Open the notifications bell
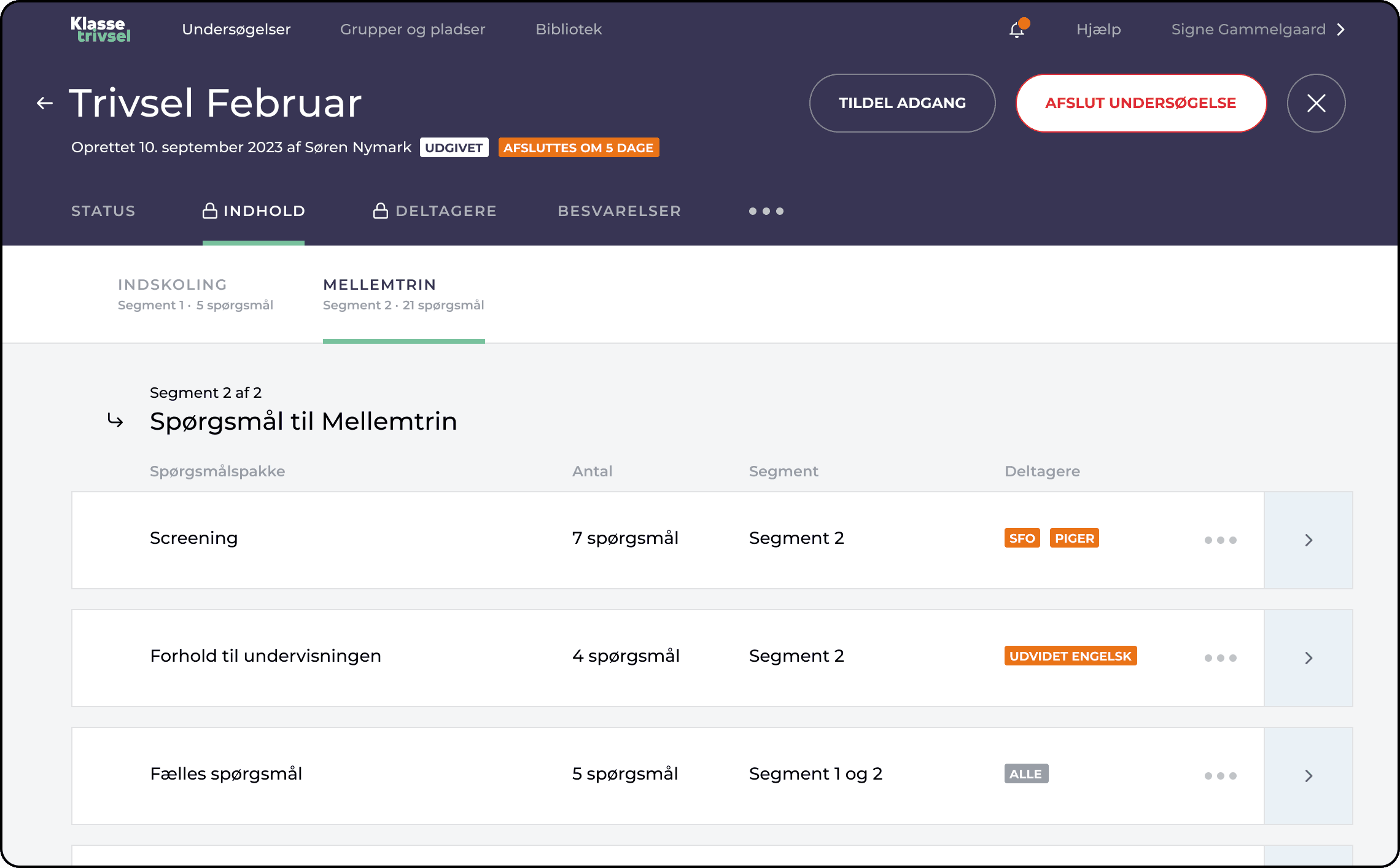This screenshot has width=1400, height=868. coord(1018,29)
